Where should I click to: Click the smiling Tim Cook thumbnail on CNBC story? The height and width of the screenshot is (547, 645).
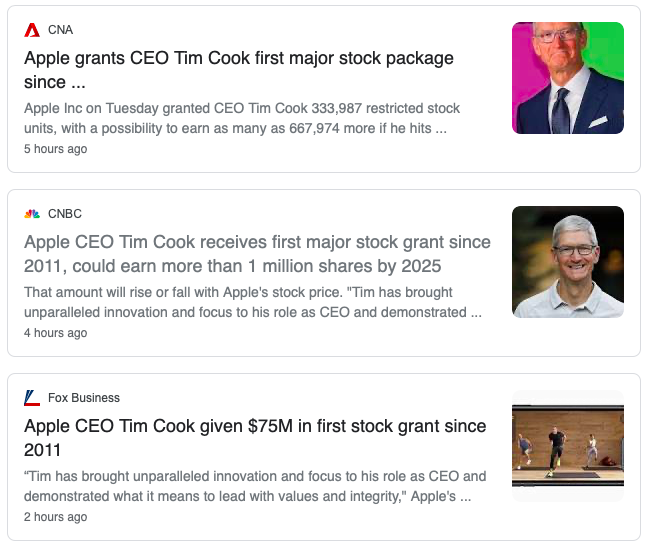click(567, 262)
